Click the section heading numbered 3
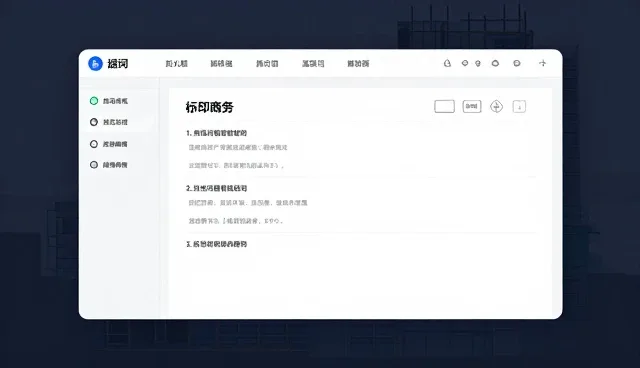Screen dimensions: 640x368 click(x=216, y=244)
